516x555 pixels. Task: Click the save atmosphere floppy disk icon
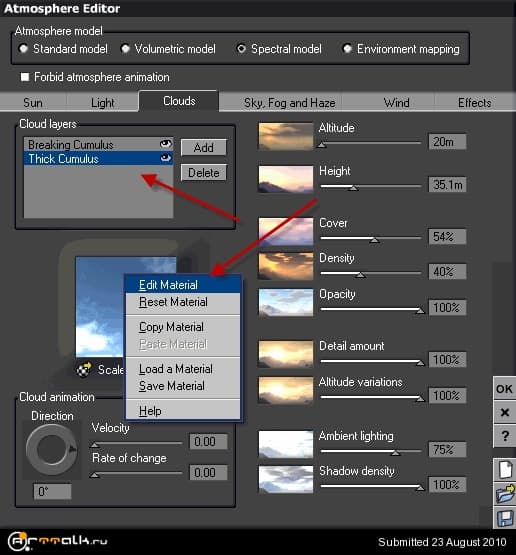pyautogui.click(x=505, y=517)
